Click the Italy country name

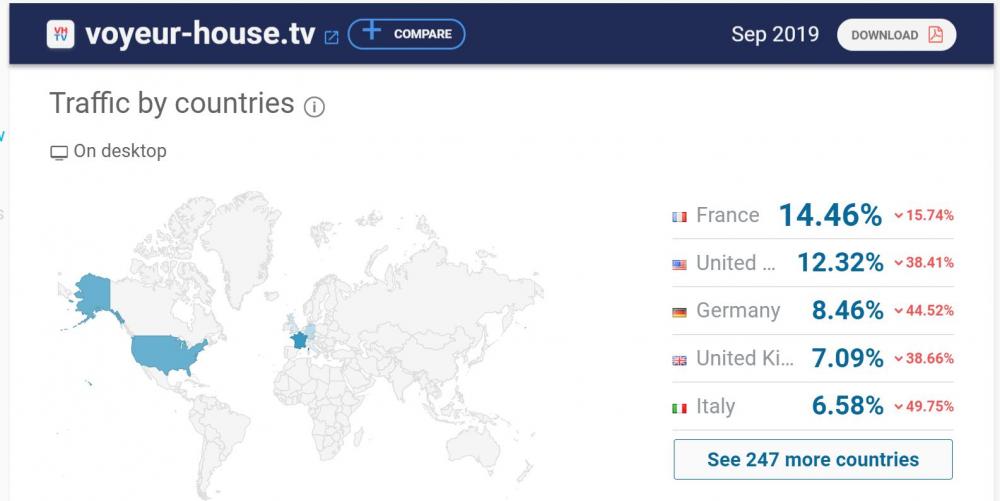[715, 407]
